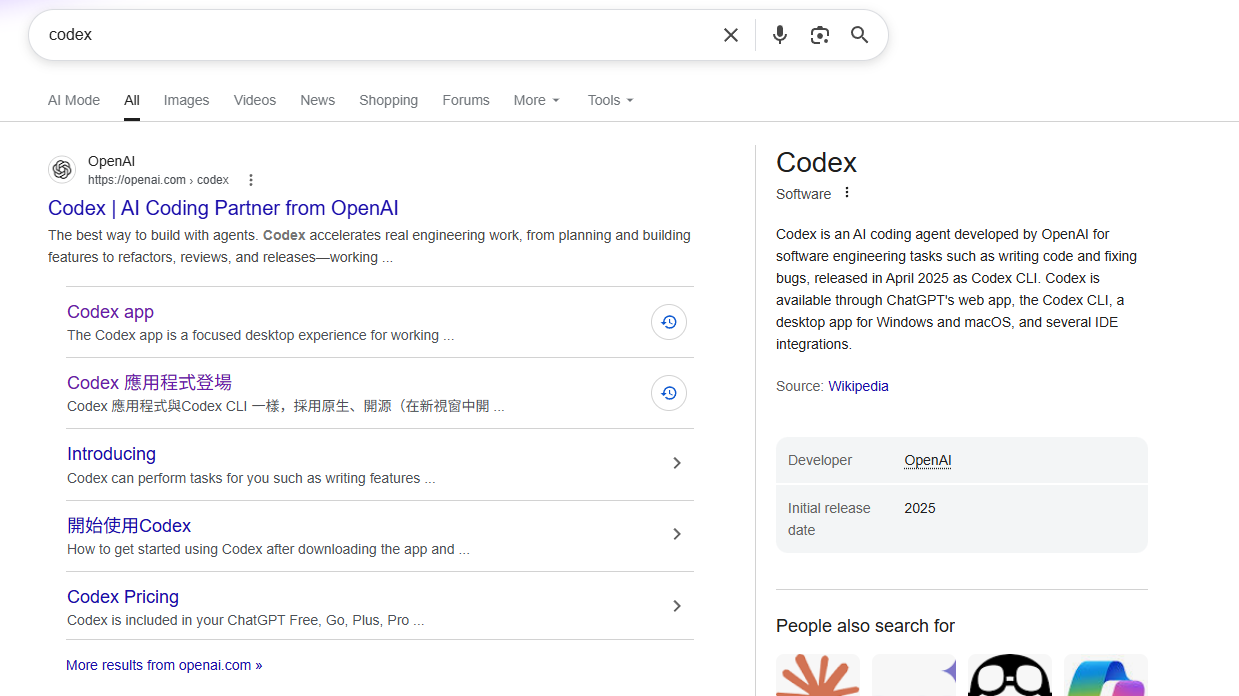The height and width of the screenshot is (696, 1239).
Task: Open the More dropdown in search tabs
Action: pyautogui.click(x=537, y=100)
